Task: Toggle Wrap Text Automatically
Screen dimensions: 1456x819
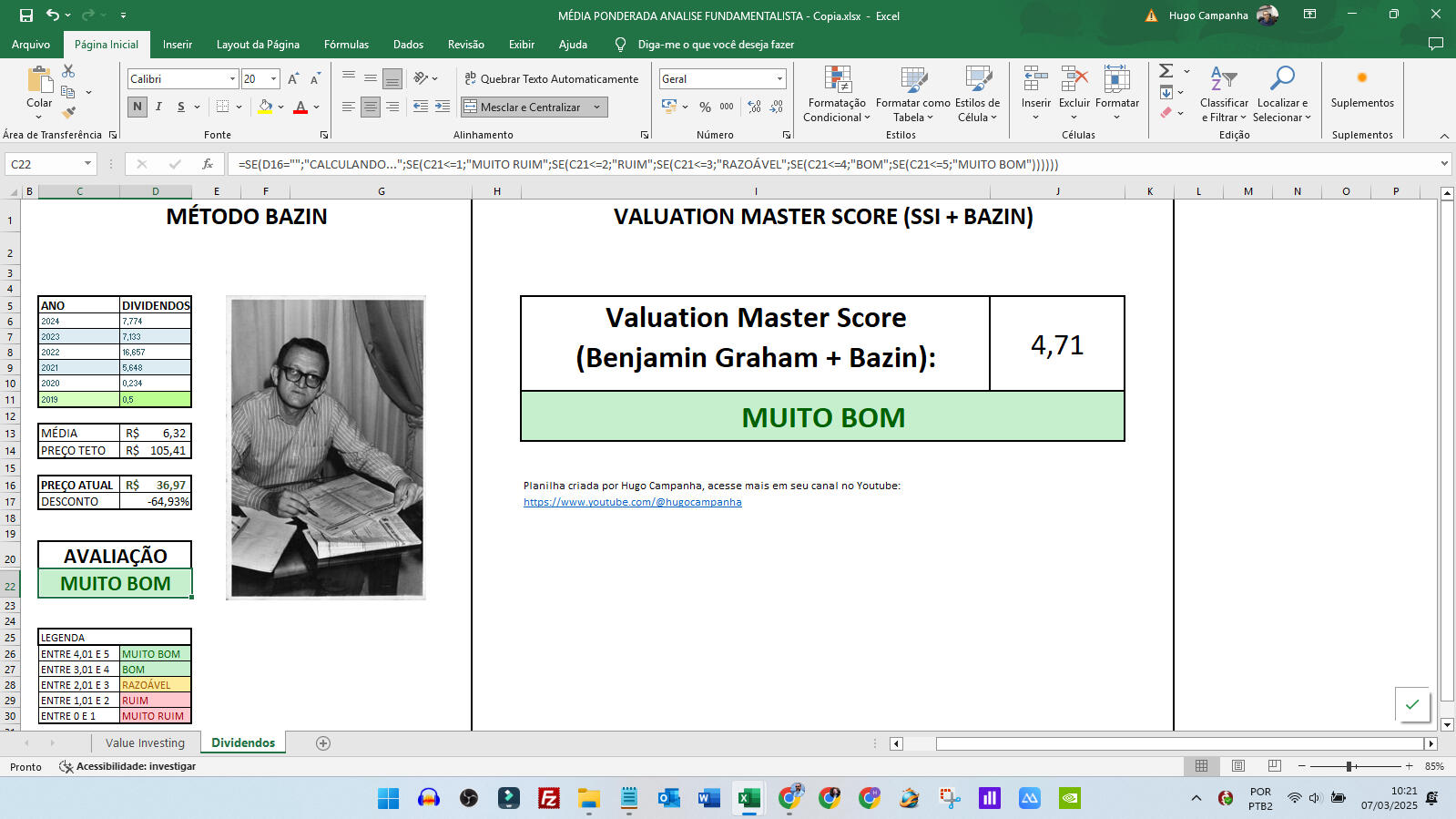Action: (x=551, y=79)
